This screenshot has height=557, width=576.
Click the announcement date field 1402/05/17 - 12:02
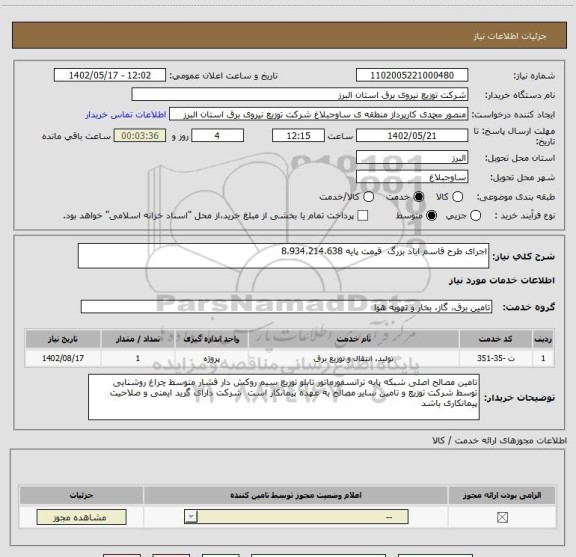[110, 75]
